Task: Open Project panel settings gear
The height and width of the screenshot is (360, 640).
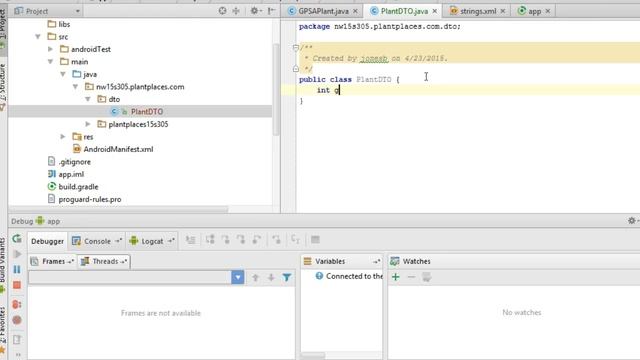Action: (x=256, y=11)
